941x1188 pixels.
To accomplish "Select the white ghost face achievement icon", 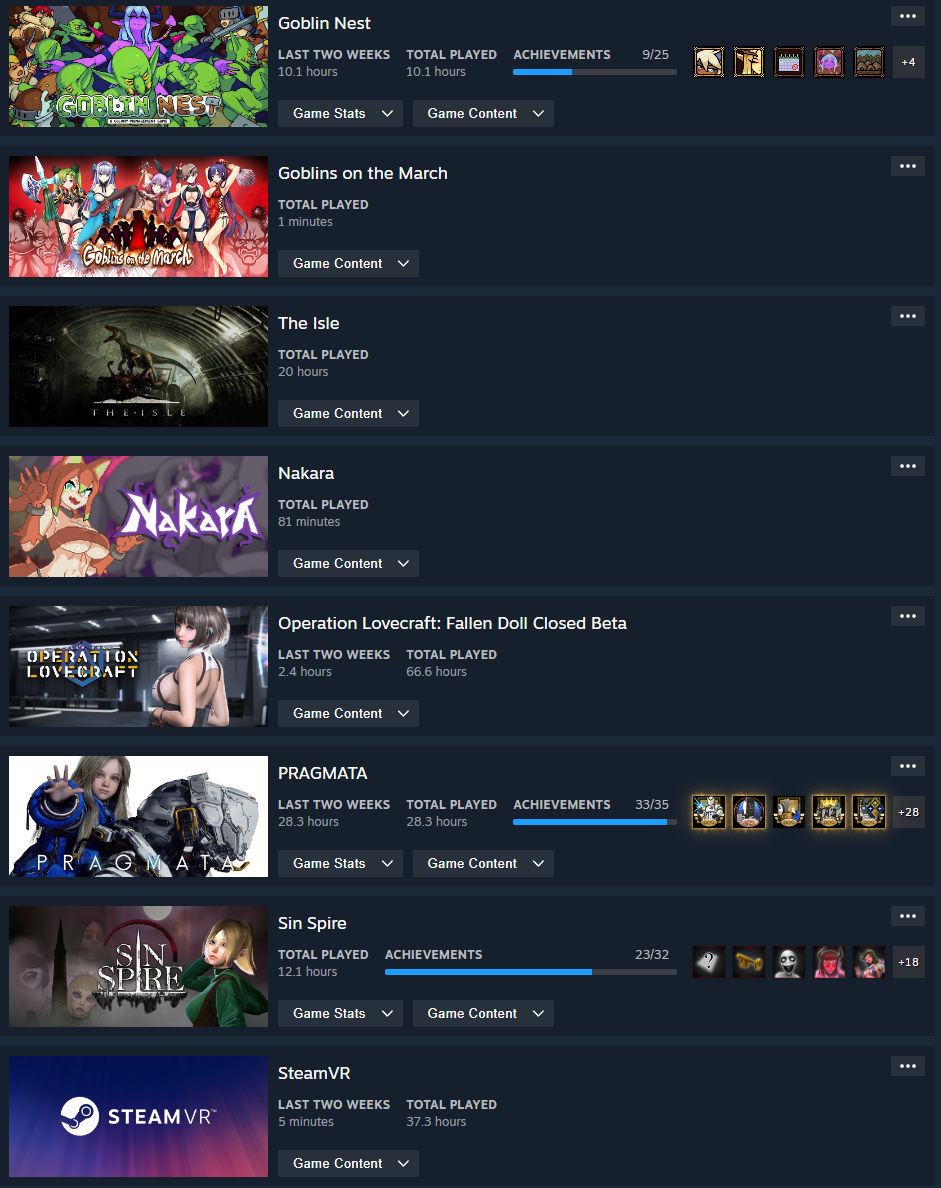I will pyautogui.click(x=789, y=962).
